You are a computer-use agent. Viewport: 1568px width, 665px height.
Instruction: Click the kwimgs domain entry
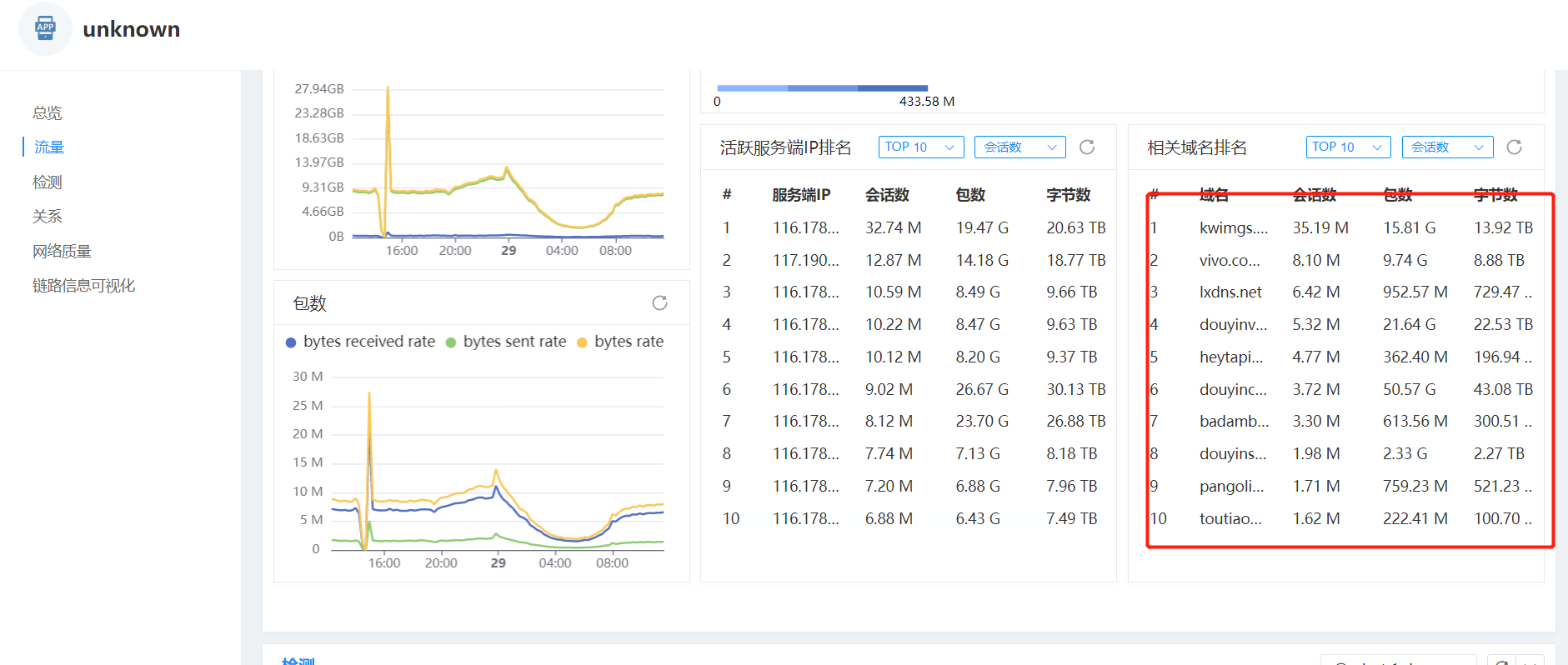point(1233,228)
